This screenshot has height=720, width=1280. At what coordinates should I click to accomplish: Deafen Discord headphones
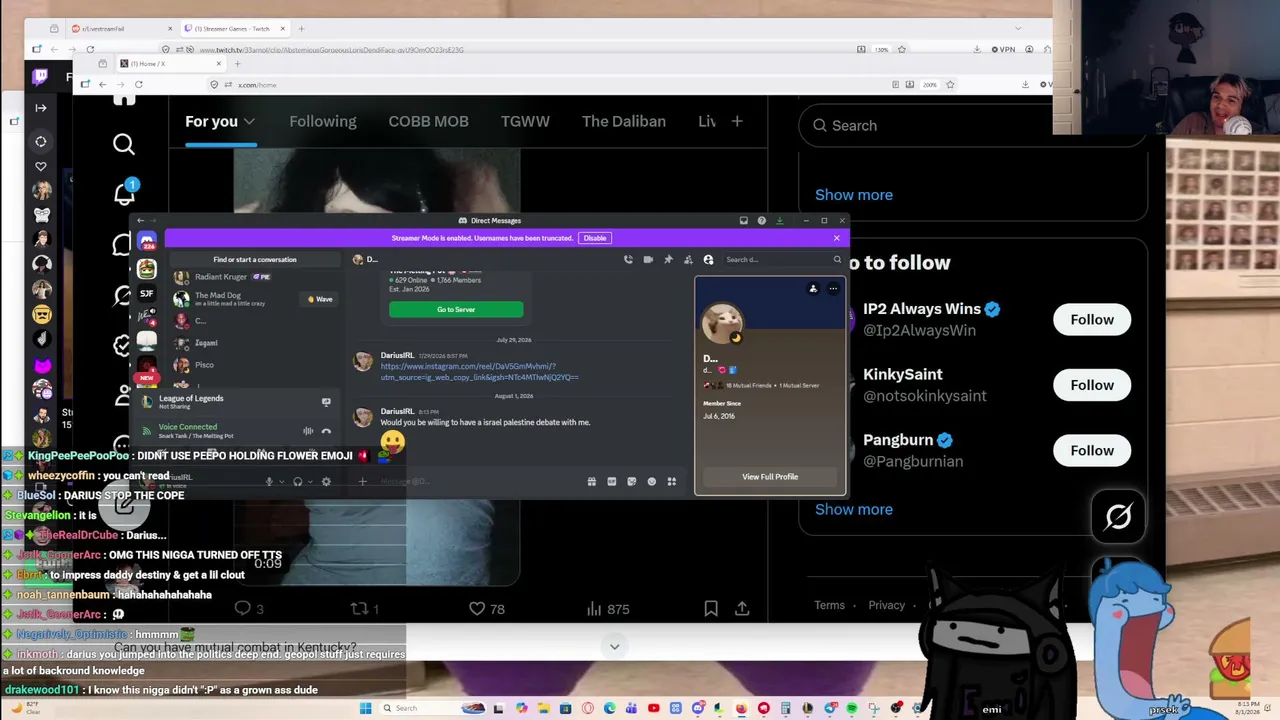pyautogui.click(x=297, y=482)
